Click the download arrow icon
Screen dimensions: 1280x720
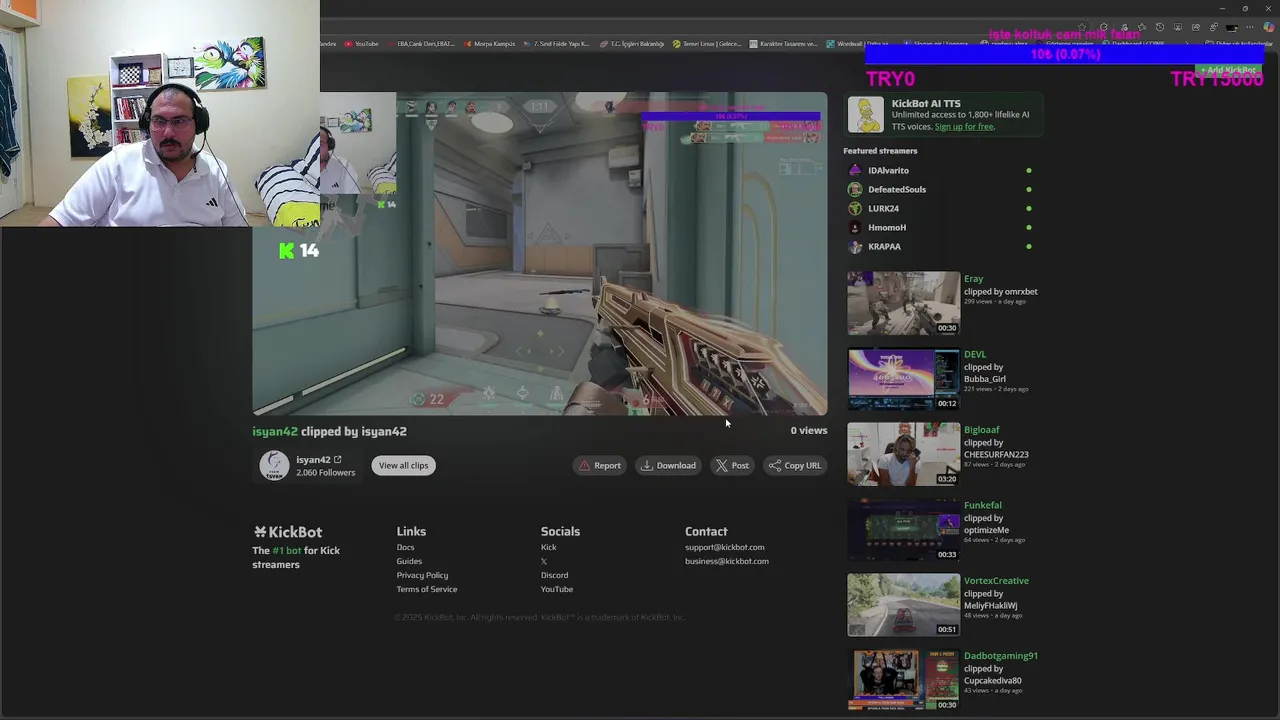click(x=647, y=465)
